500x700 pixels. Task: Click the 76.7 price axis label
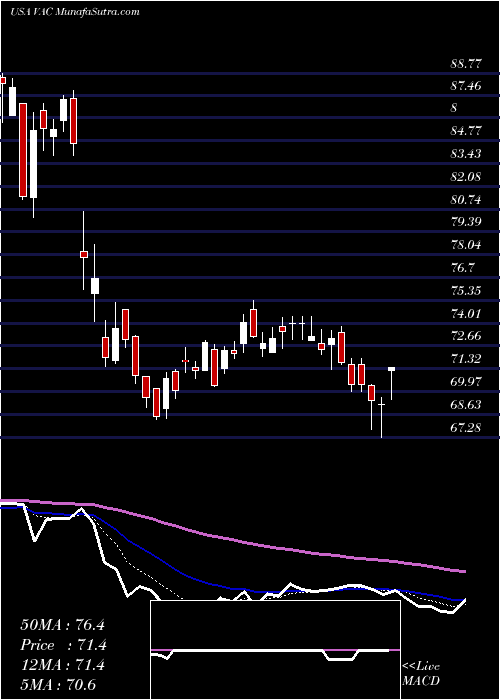click(x=463, y=268)
